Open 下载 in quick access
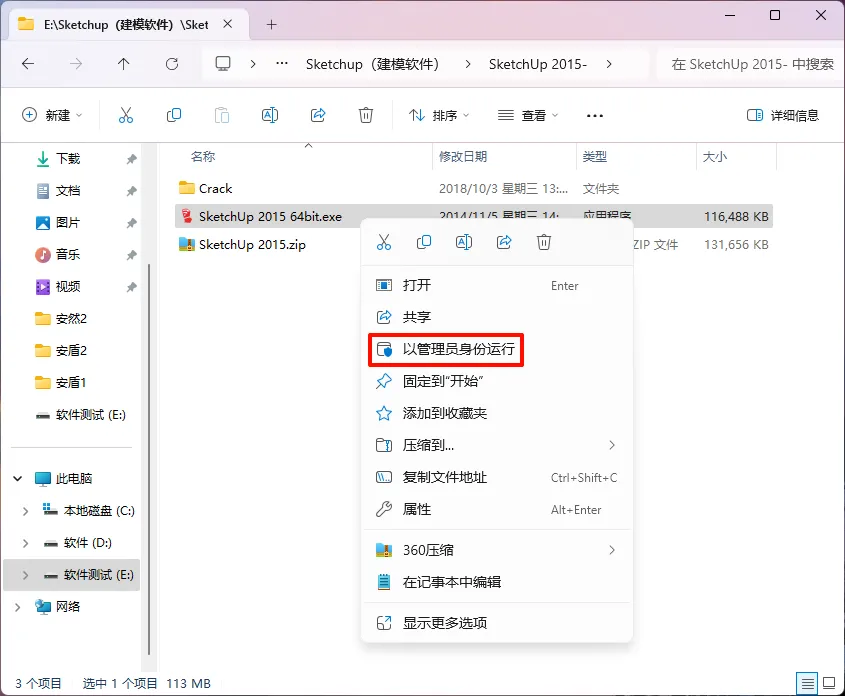This screenshot has height=696, width=845. 68,159
